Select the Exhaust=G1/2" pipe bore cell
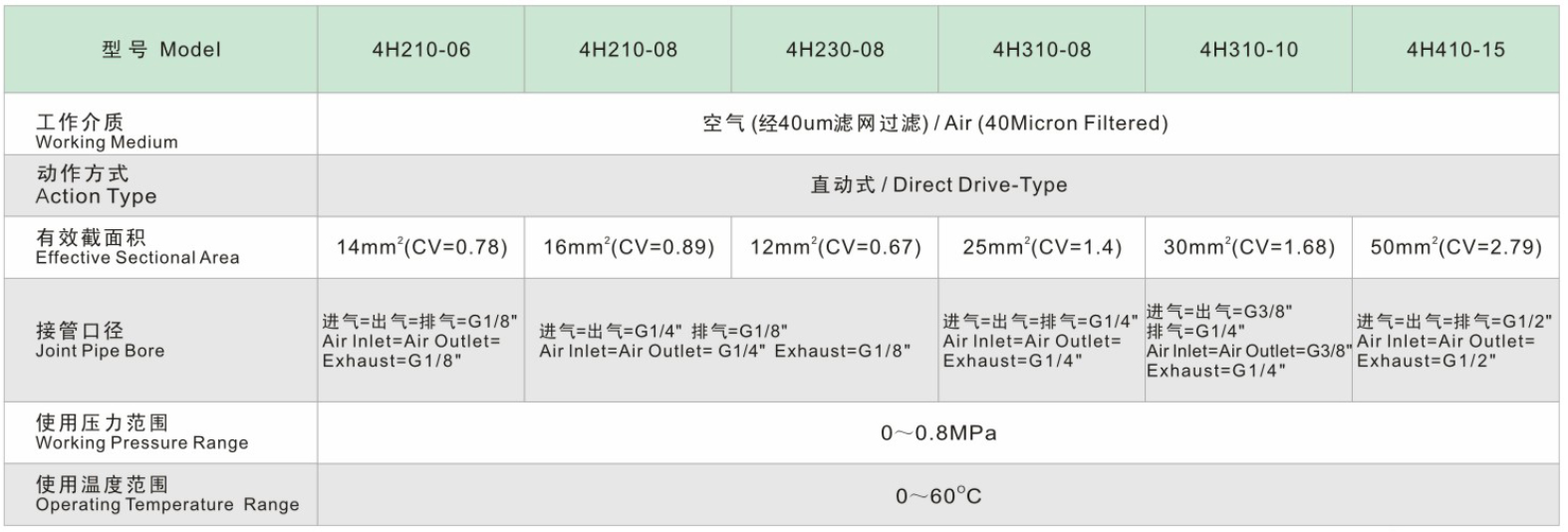The image size is (1568, 532). coord(1455,340)
